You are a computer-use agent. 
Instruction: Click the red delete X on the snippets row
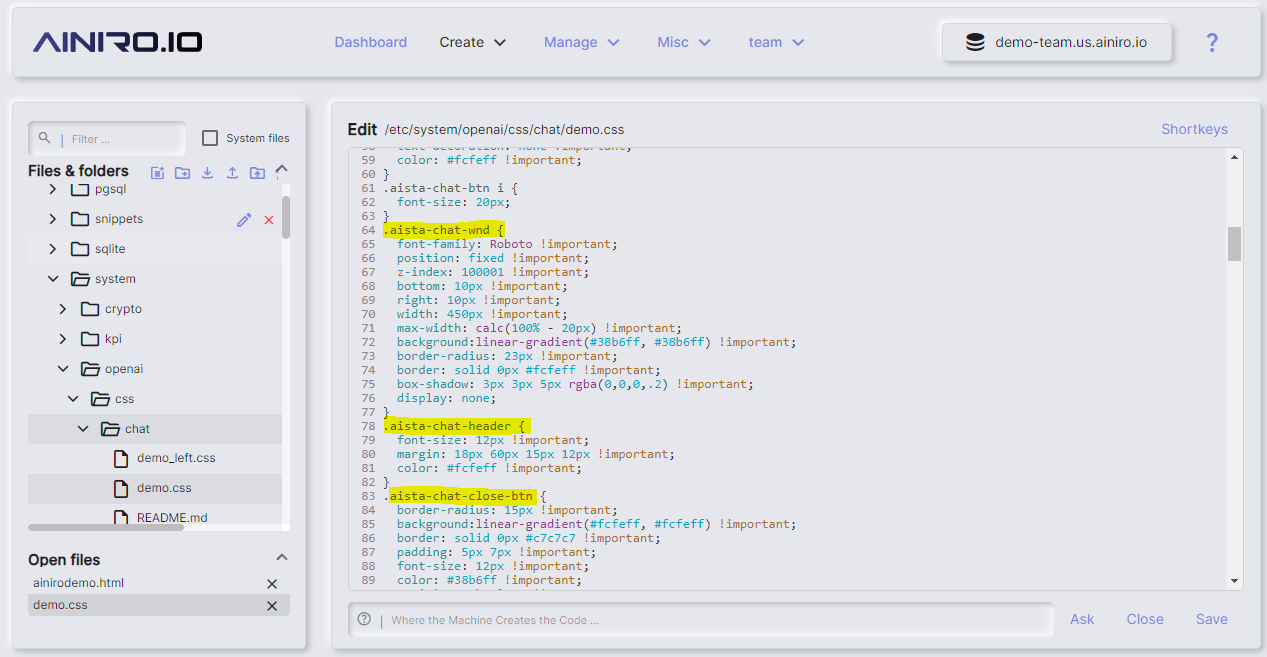pyautogui.click(x=268, y=220)
